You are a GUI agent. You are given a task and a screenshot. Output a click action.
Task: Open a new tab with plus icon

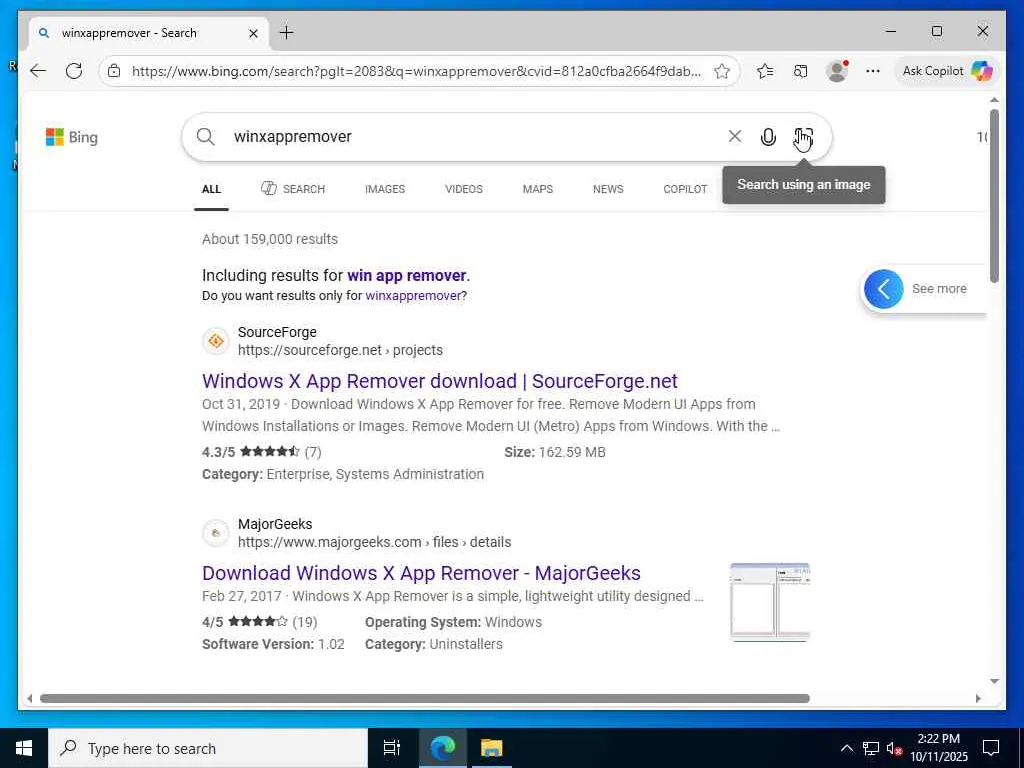coord(287,33)
